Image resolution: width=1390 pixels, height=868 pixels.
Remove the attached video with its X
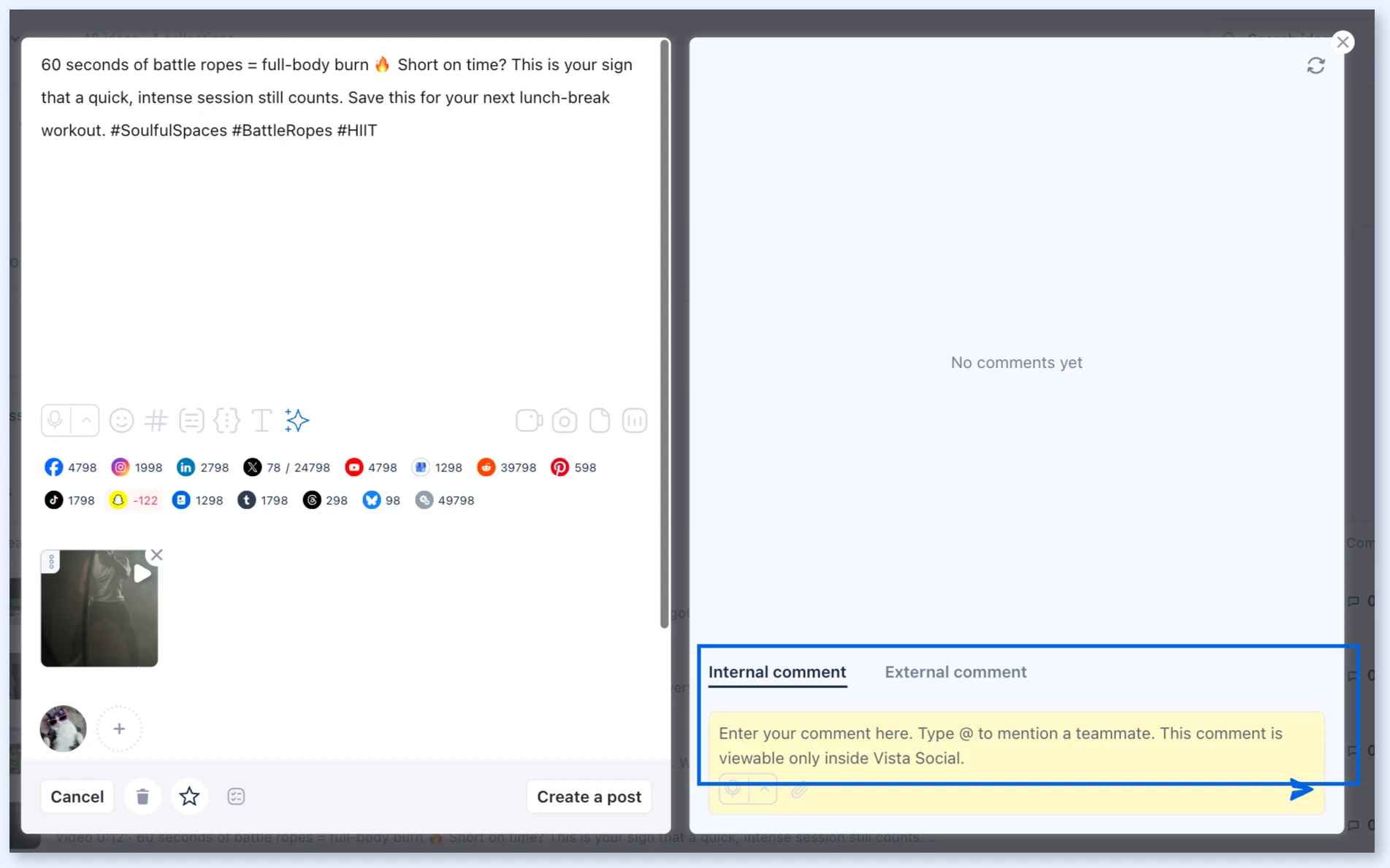156,555
